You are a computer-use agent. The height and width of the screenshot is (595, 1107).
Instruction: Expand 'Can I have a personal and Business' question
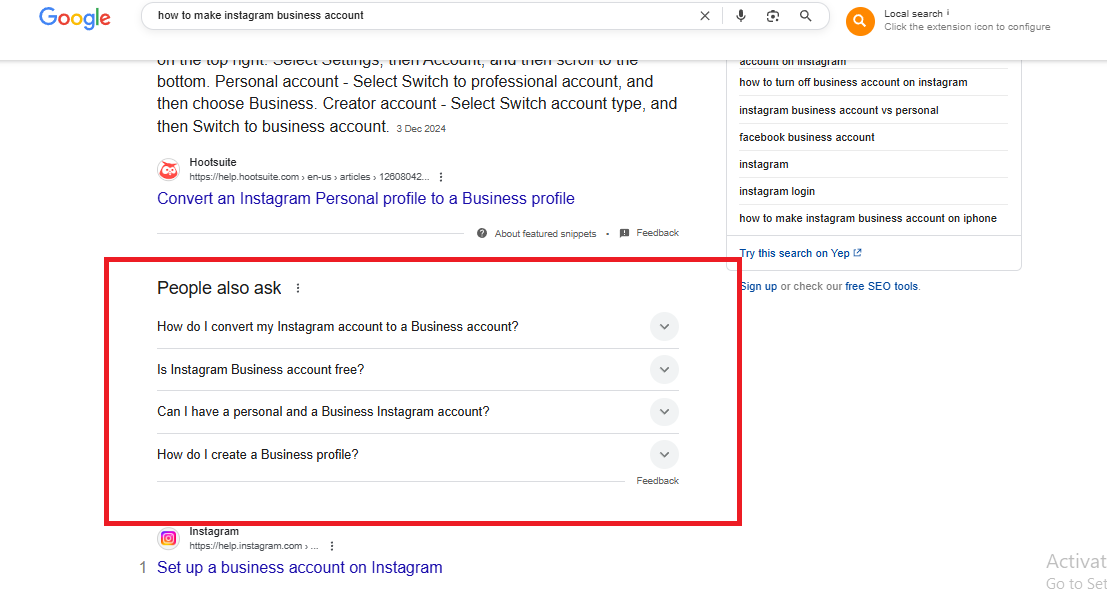pos(417,411)
